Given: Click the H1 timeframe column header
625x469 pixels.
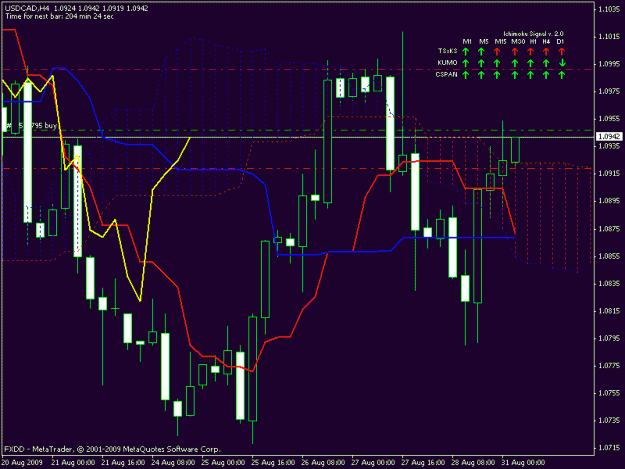Looking at the screenshot, I should [x=533, y=41].
